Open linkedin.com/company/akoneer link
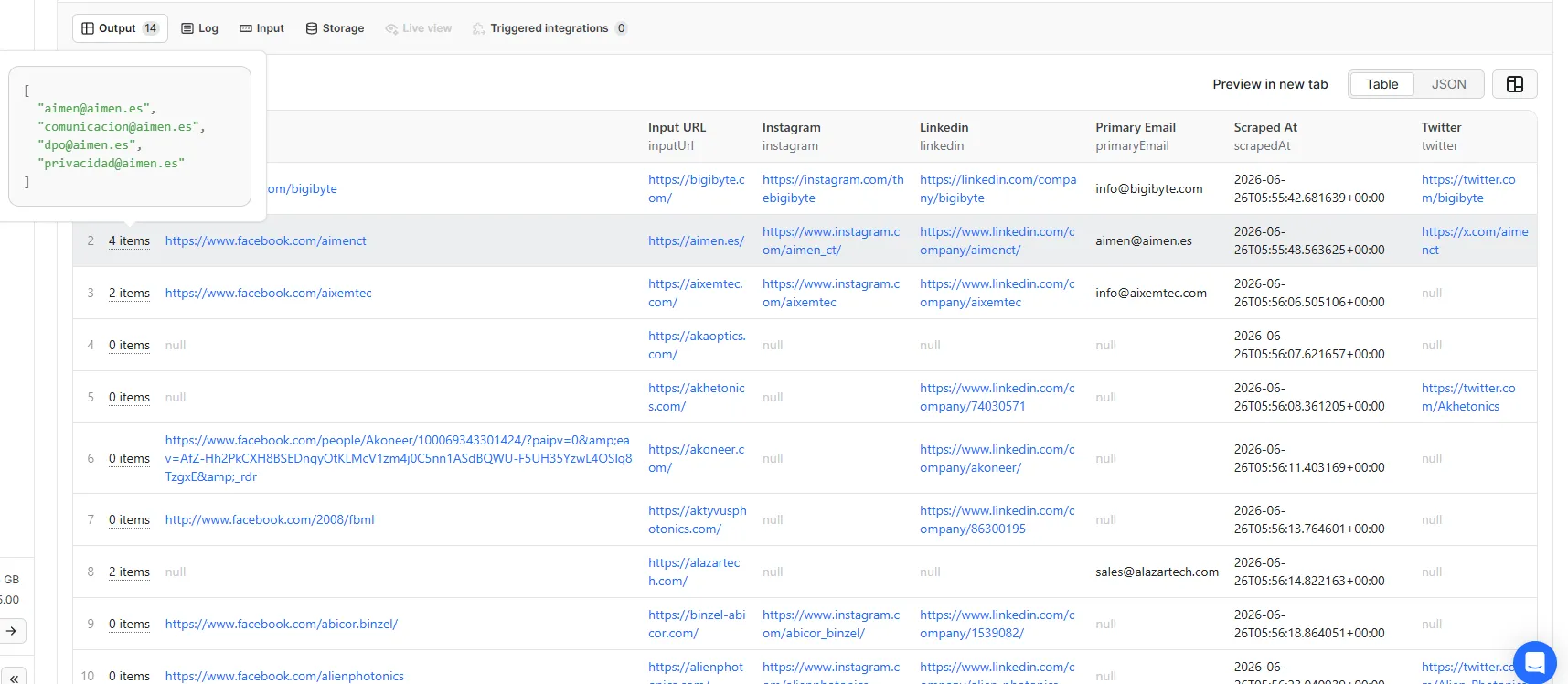Image resolution: width=1568 pixels, height=684 pixels. [x=997, y=458]
